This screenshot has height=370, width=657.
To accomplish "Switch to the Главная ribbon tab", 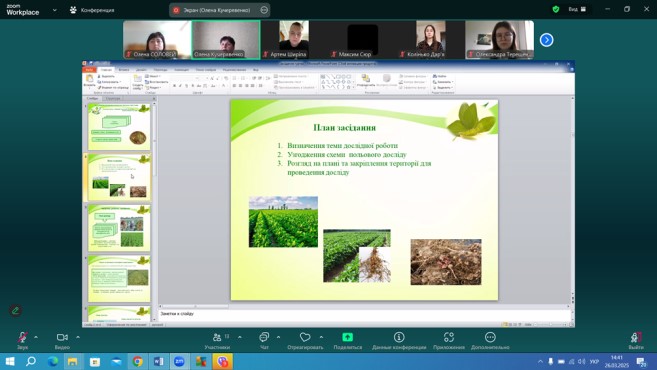I will click(x=106, y=70).
